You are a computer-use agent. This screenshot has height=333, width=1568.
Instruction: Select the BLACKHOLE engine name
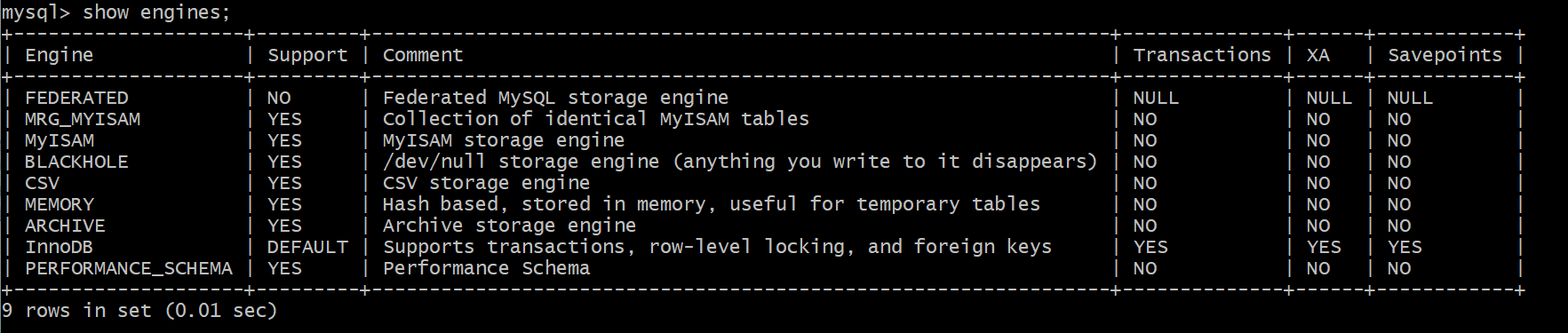[76, 162]
